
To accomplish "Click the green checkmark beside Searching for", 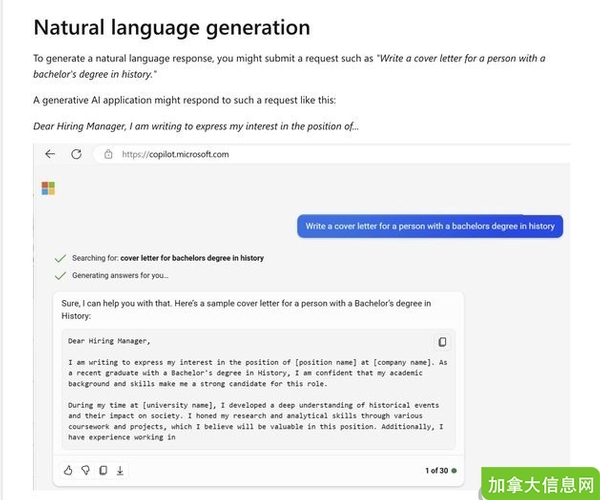I will (61, 258).
